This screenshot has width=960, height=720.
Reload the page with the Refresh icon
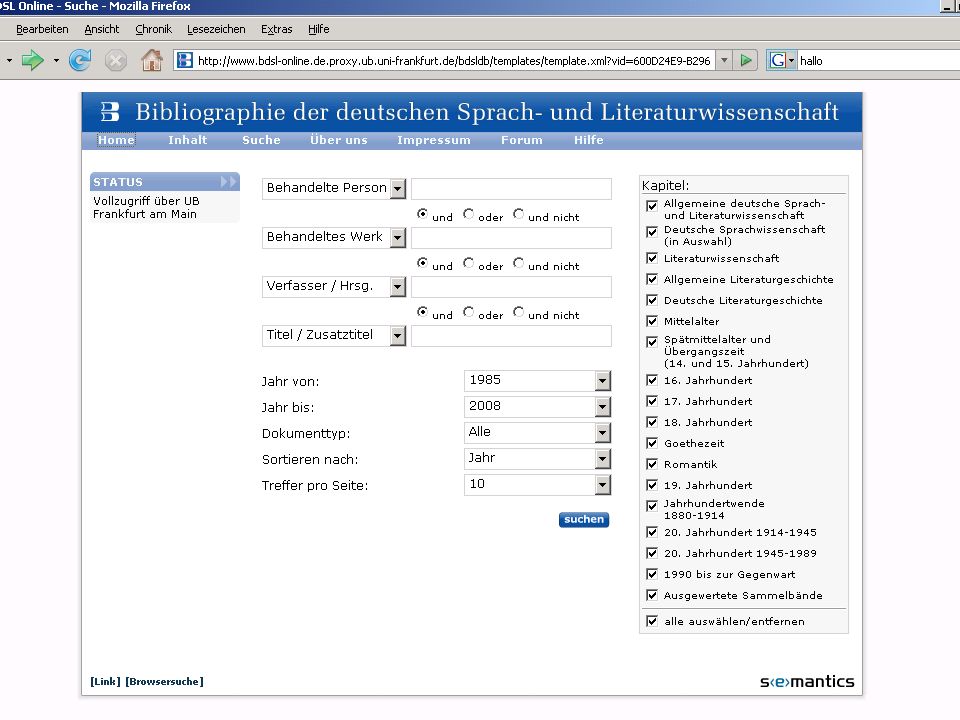(80, 60)
